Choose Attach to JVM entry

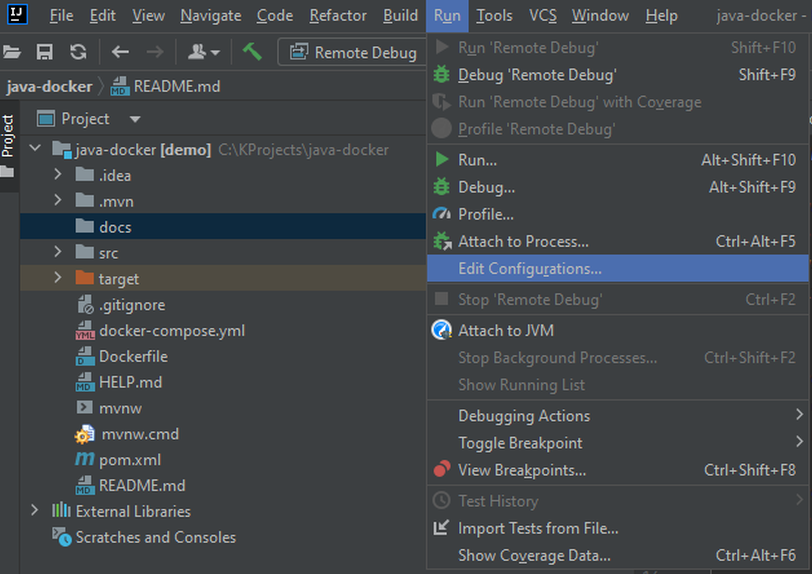click(617, 331)
